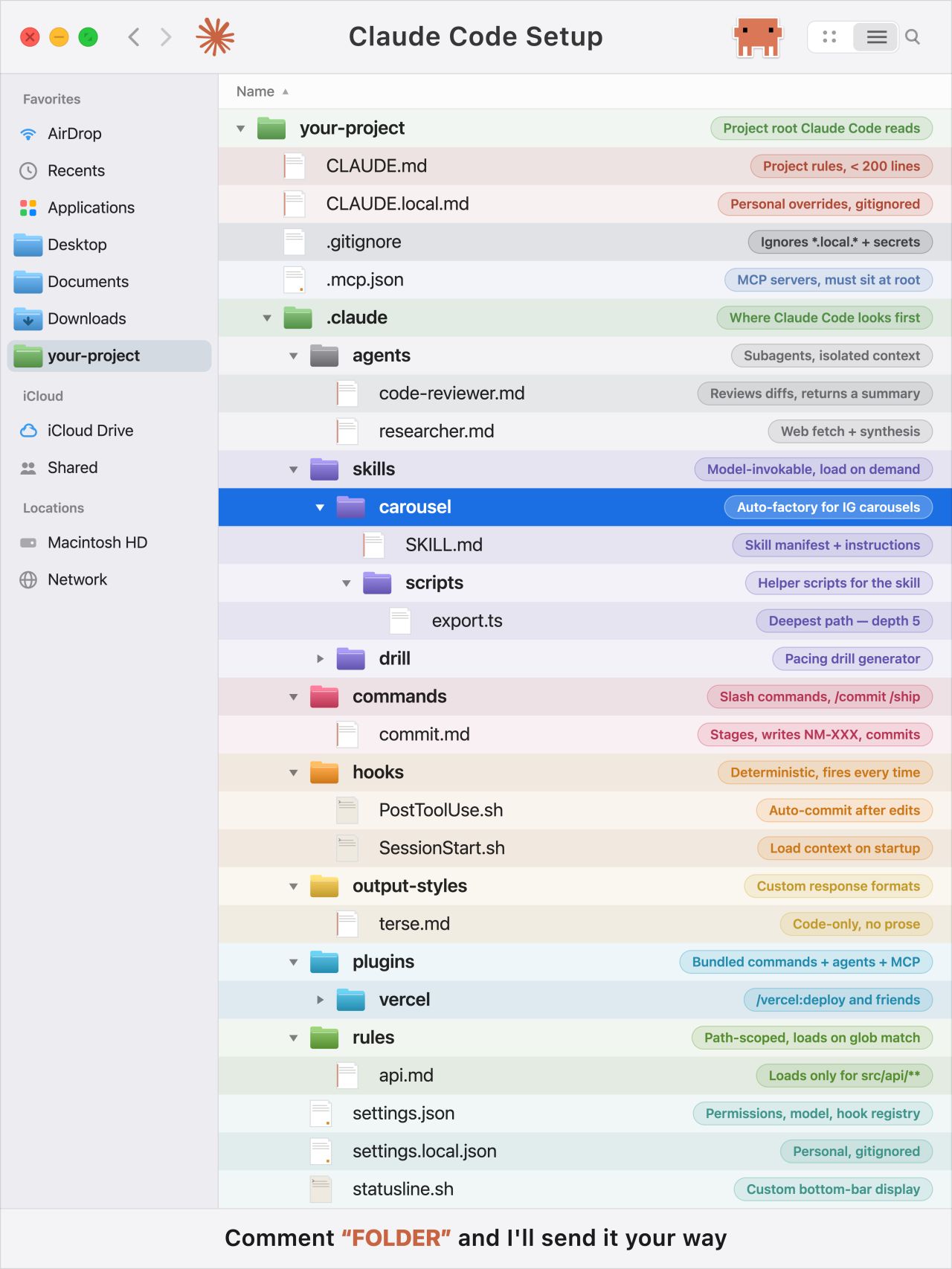
Task: Select the researcher.md file name
Action: coord(437,431)
